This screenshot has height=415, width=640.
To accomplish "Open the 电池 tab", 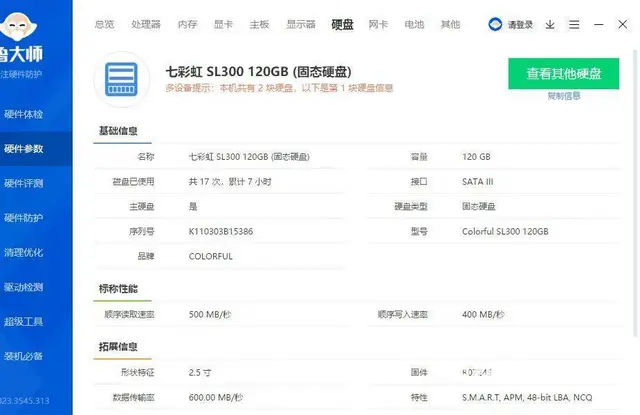I will pyautogui.click(x=414, y=24).
